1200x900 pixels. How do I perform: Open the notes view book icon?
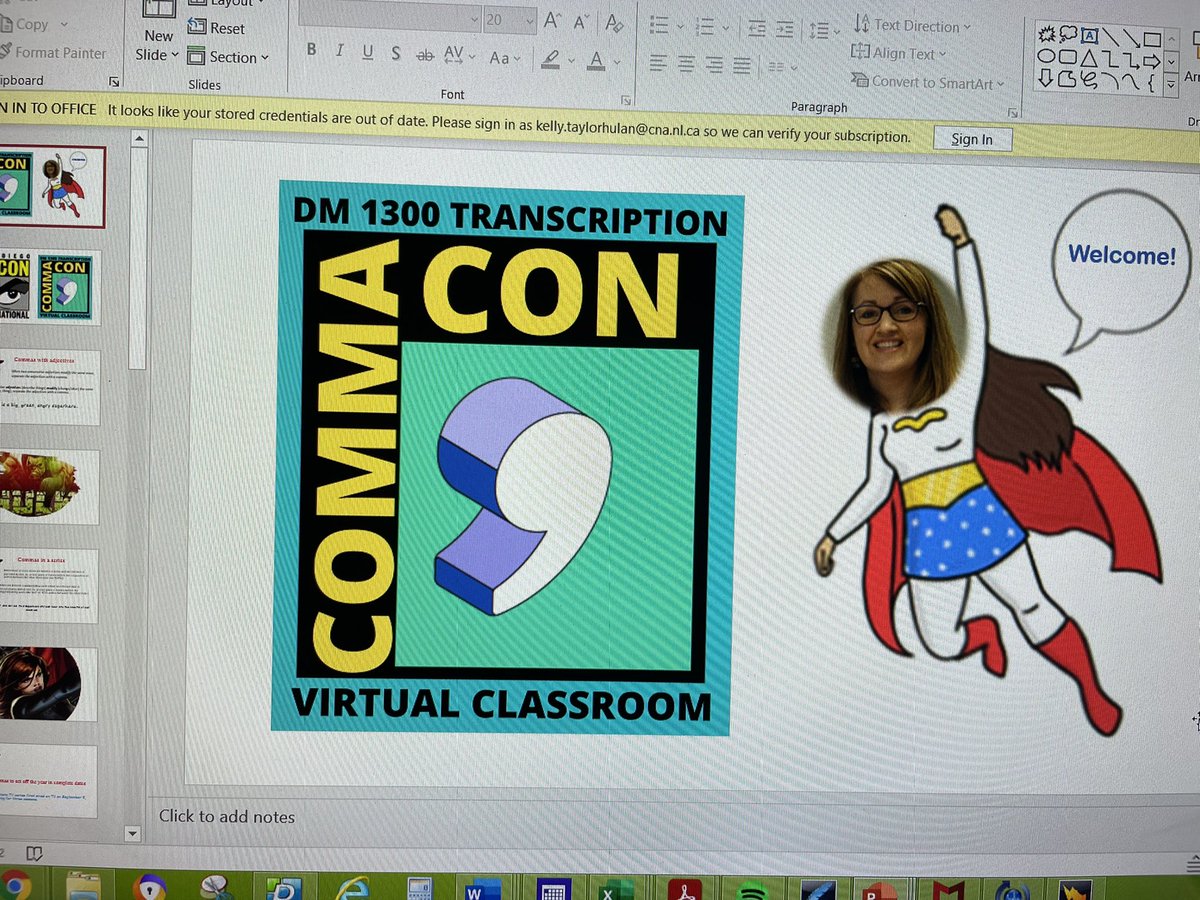(34, 853)
